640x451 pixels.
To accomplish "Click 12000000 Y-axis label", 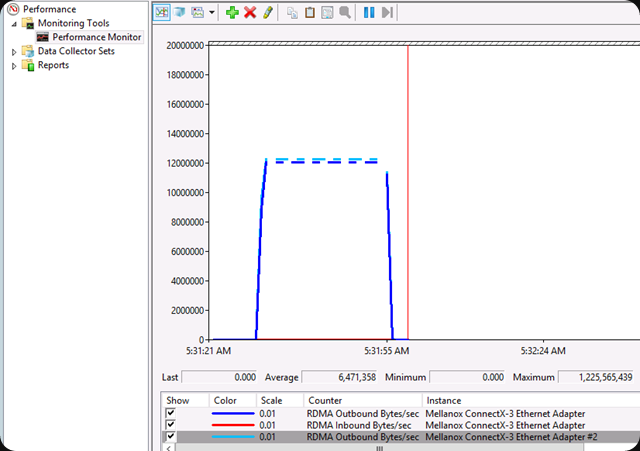I will pyautogui.click(x=185, y=163).
